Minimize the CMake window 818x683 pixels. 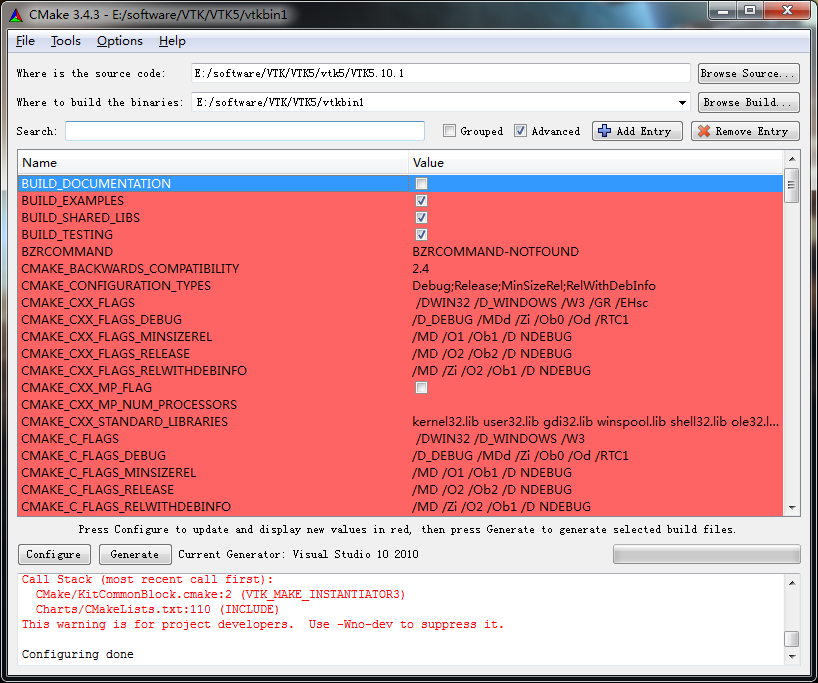[x=723, y=11]
